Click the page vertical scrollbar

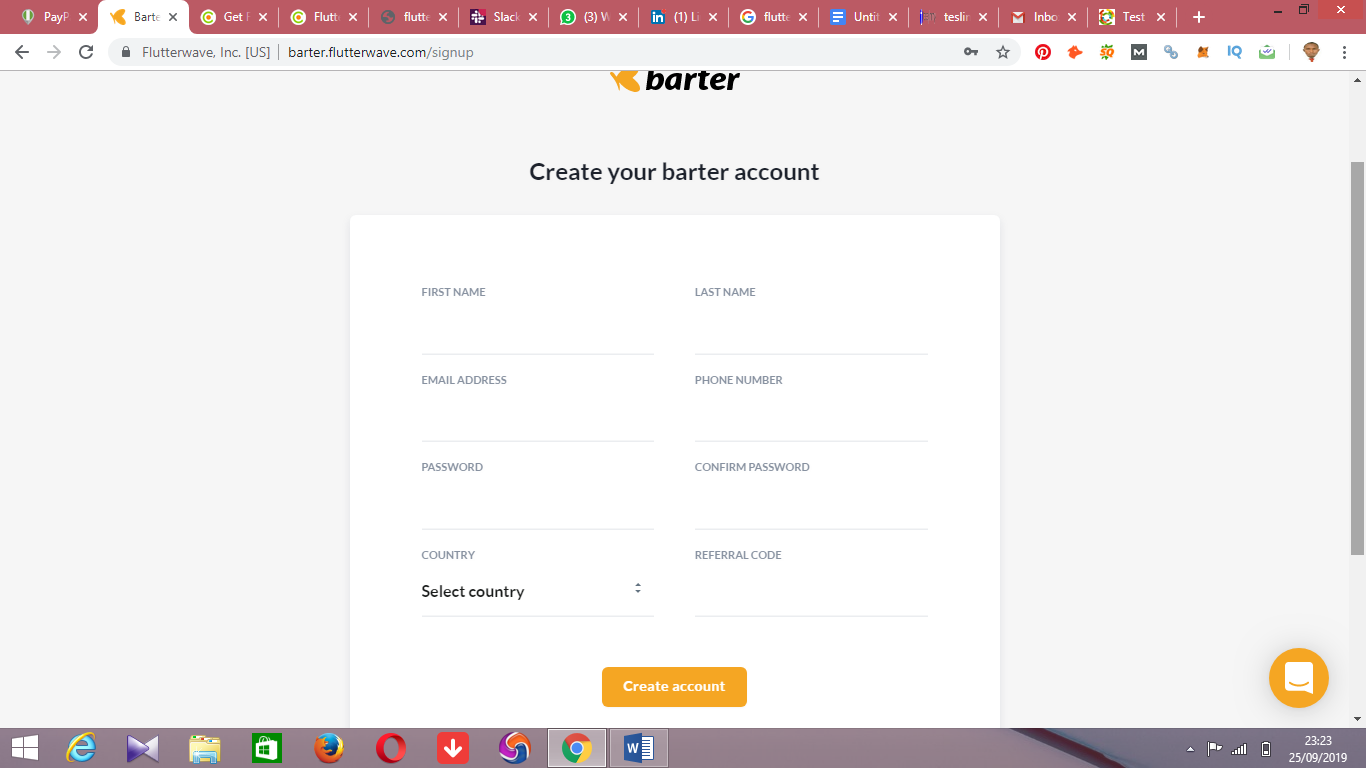[x=1357, y=358]
